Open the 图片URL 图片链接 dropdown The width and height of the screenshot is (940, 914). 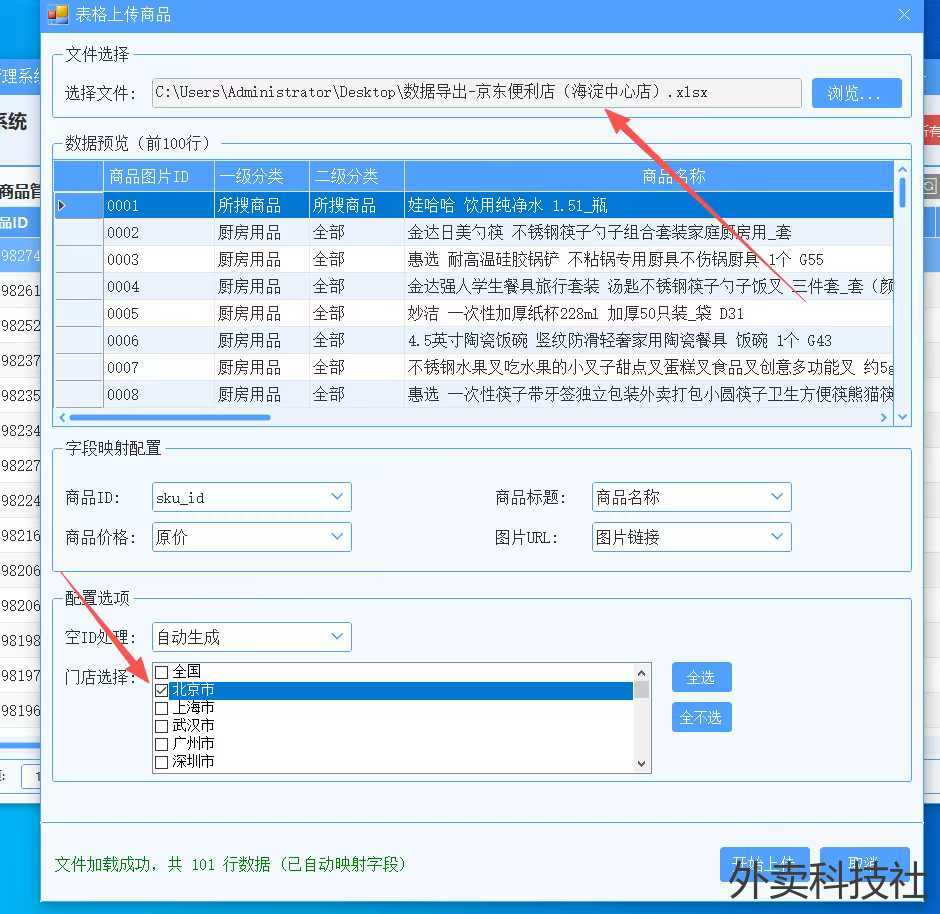pyautogui.click(x=691, y=537)
